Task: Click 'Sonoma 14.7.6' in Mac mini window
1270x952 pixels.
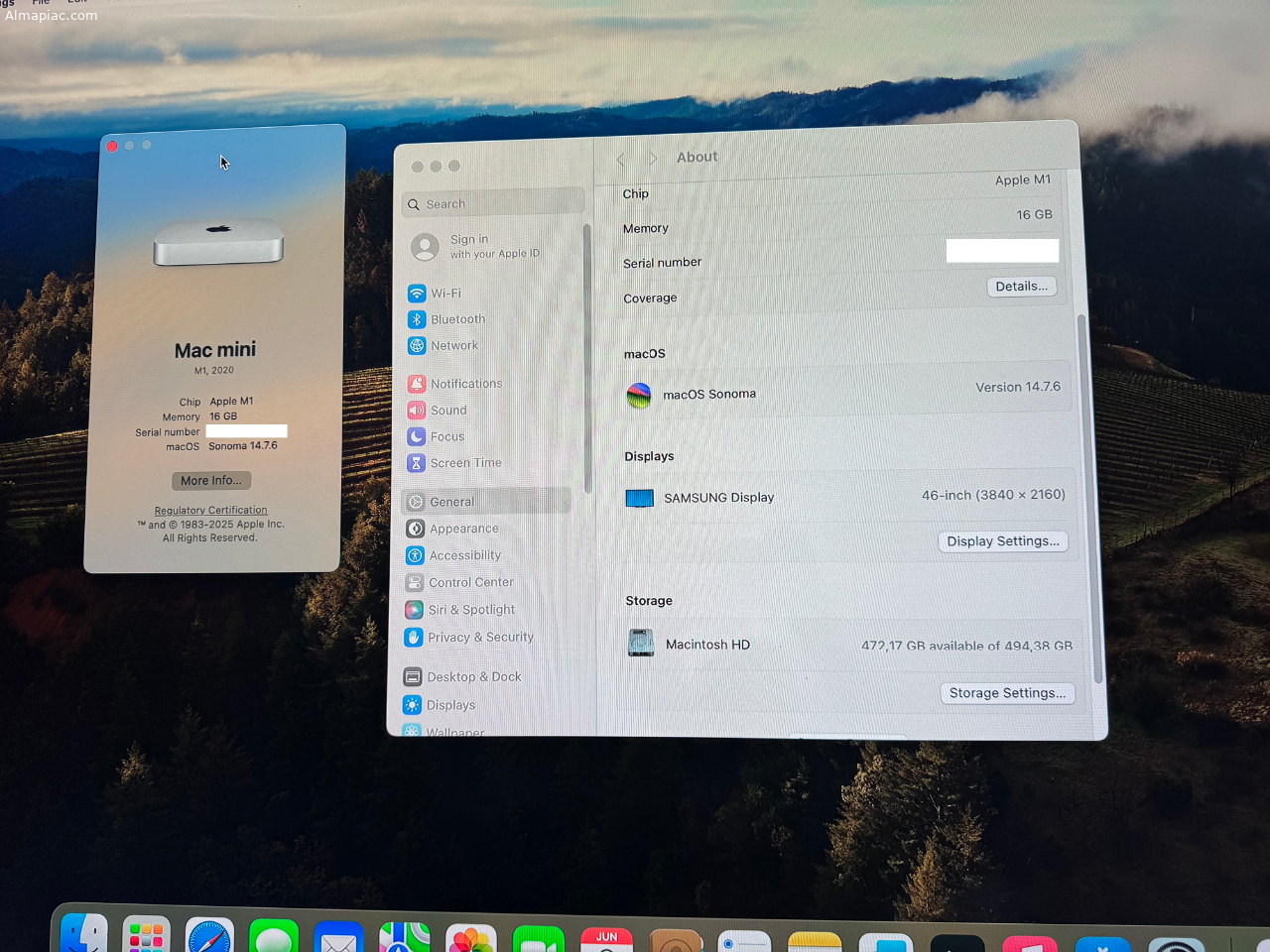Action: tap(243, 446)
